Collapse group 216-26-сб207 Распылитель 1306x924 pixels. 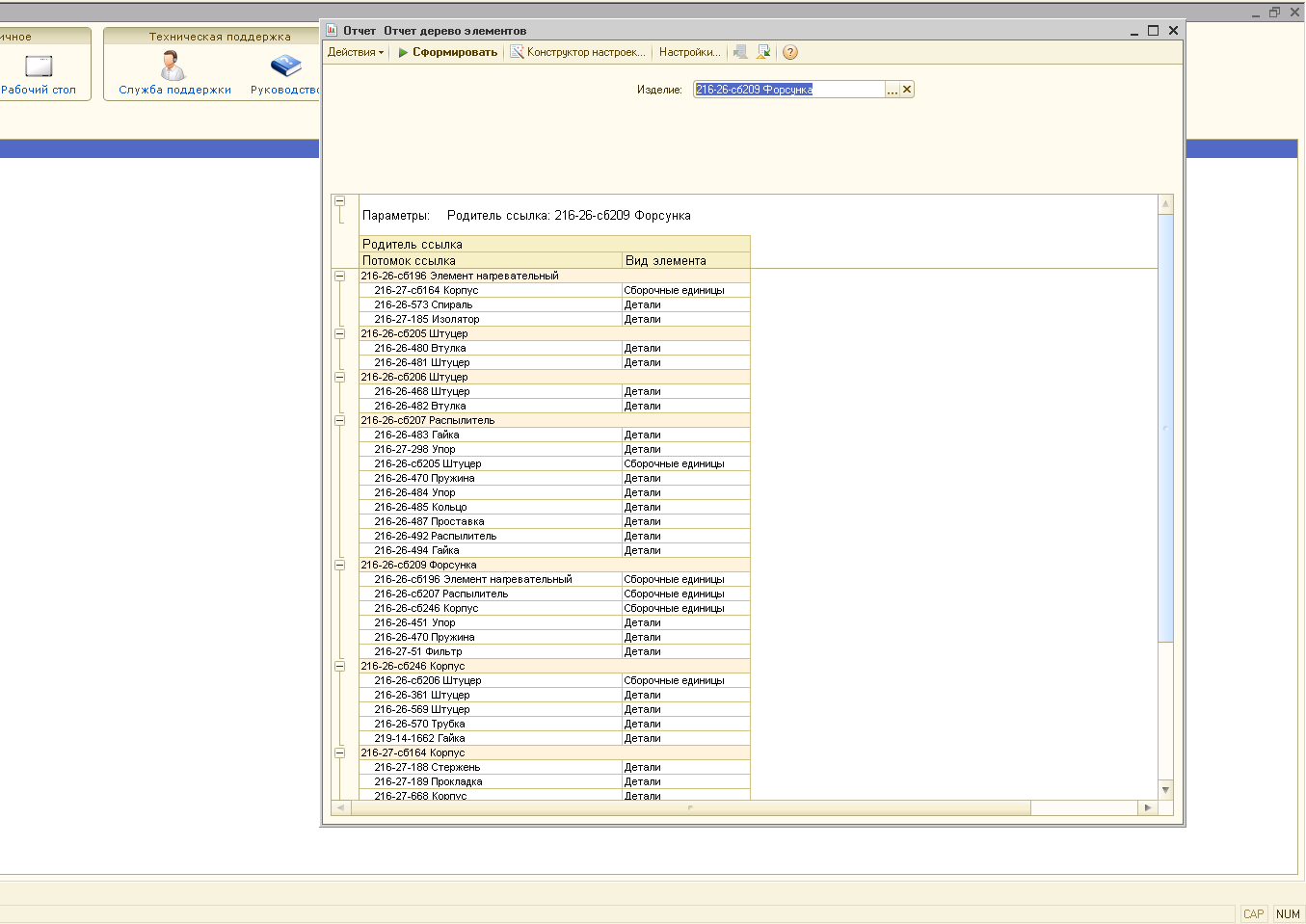click(339, 420)
